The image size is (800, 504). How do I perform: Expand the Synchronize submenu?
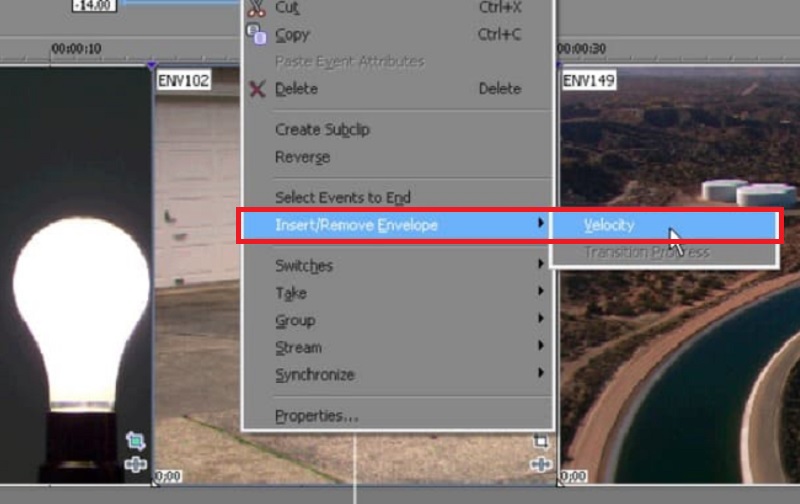(x=398, y=374)
